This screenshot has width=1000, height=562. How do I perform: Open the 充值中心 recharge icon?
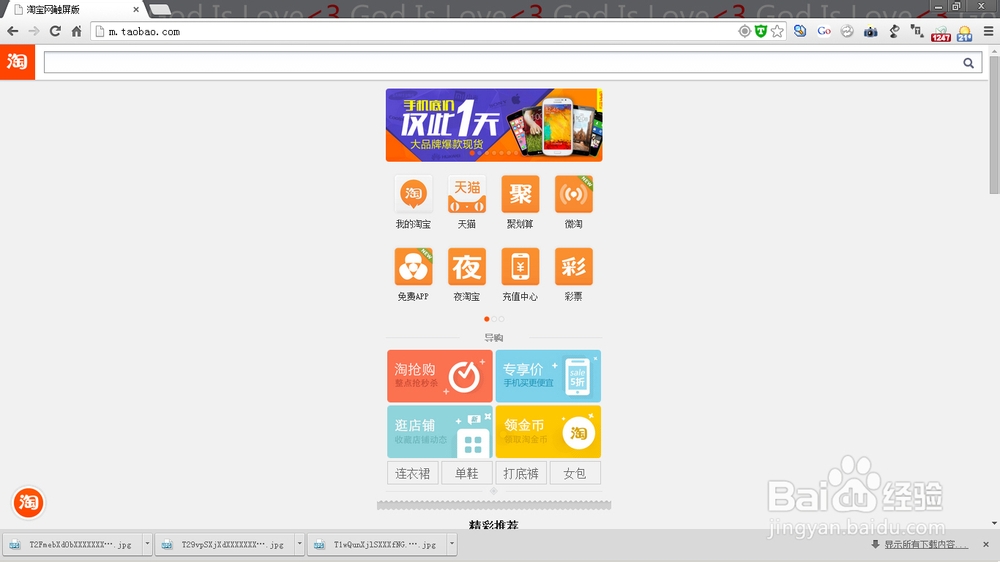(x=520, y=274)
